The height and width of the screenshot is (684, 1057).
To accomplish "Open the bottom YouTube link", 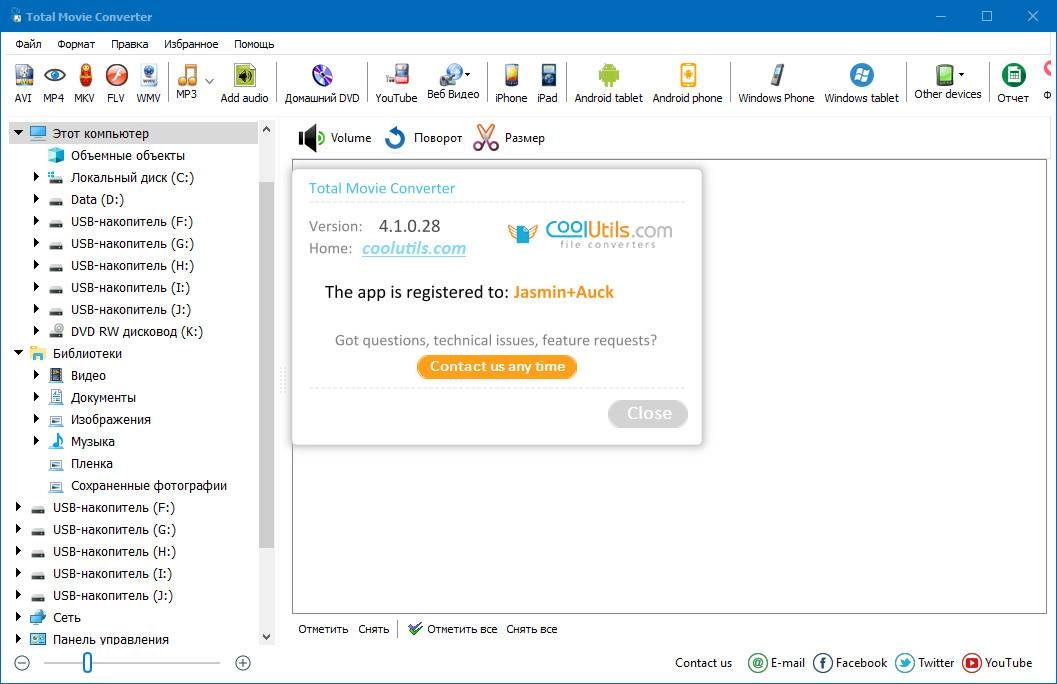I will [x=997, y=662].
